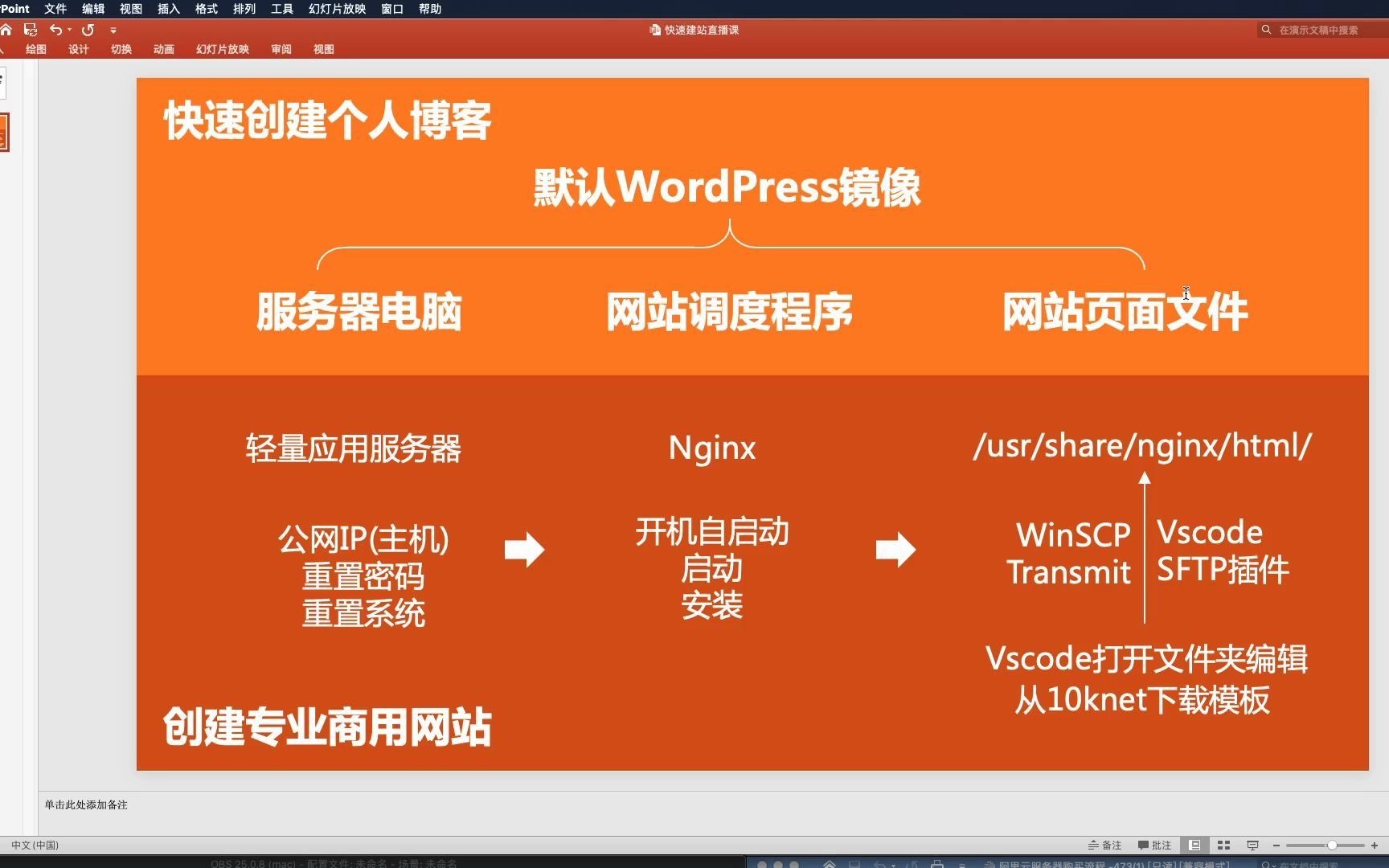Image resolution: width=1389 pixels, height=868 pixels.
Task: Select the title text 快速创建个人博客
Action: (x=328, y=121)
